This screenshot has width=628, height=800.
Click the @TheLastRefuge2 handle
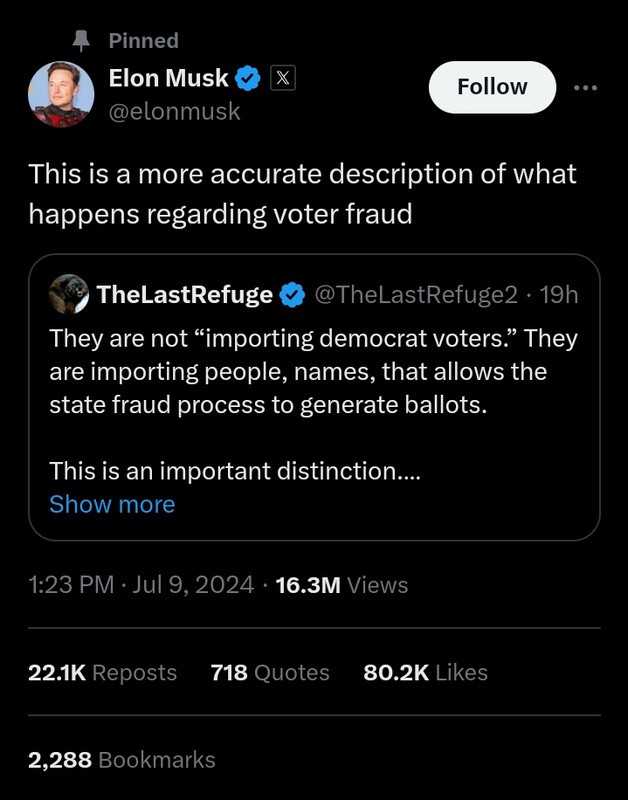(416, 294)
